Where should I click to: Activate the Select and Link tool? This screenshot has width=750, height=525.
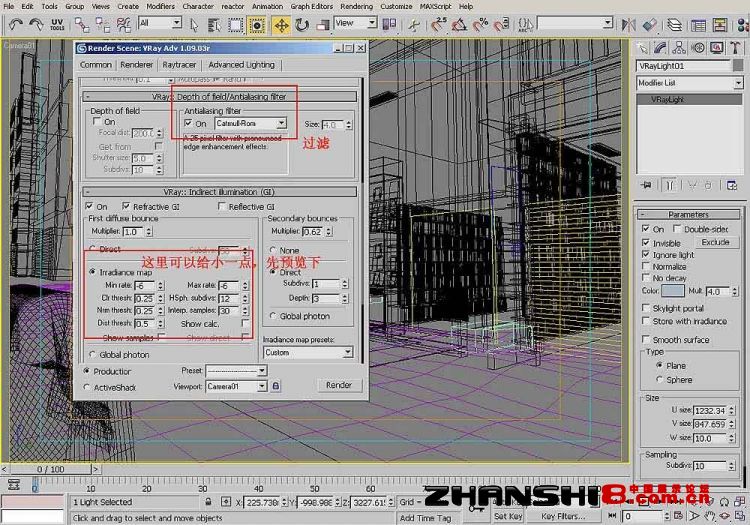click(x=82, y=24)
